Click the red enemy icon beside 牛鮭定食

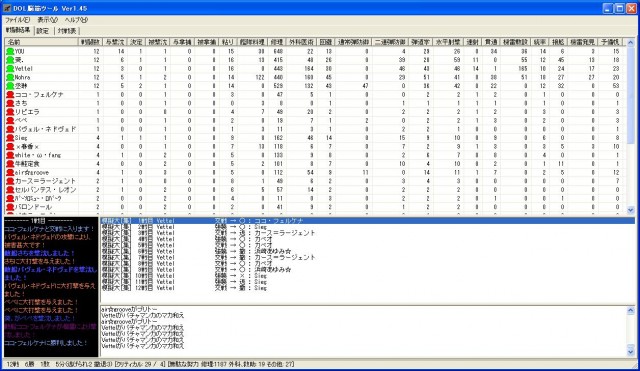click(x=10, y=164)
